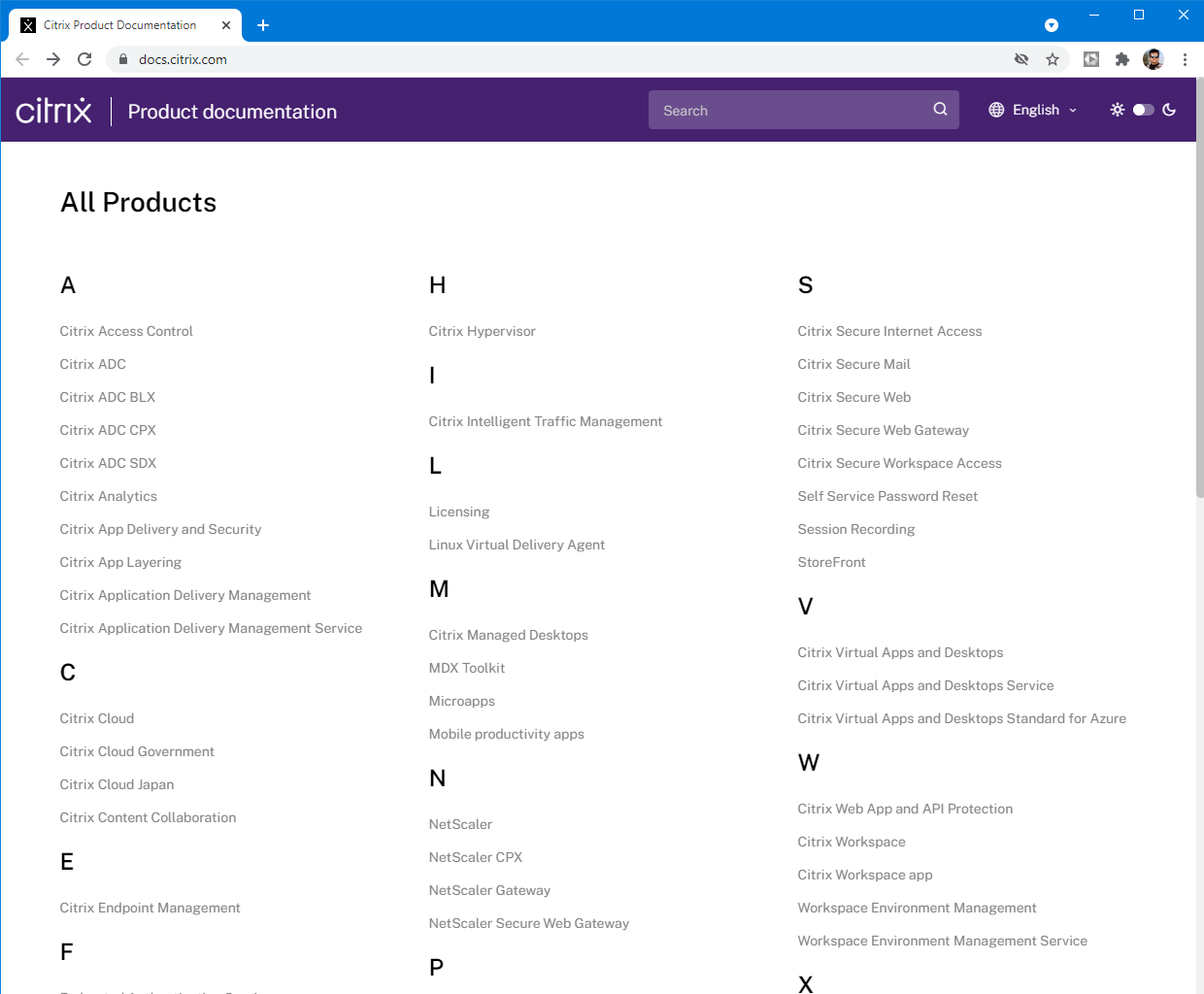Image resolution: width=1204 pixels, height=994 pixels.
Task: Click the search magnifier icon
Action: click(x=940, y=110)
